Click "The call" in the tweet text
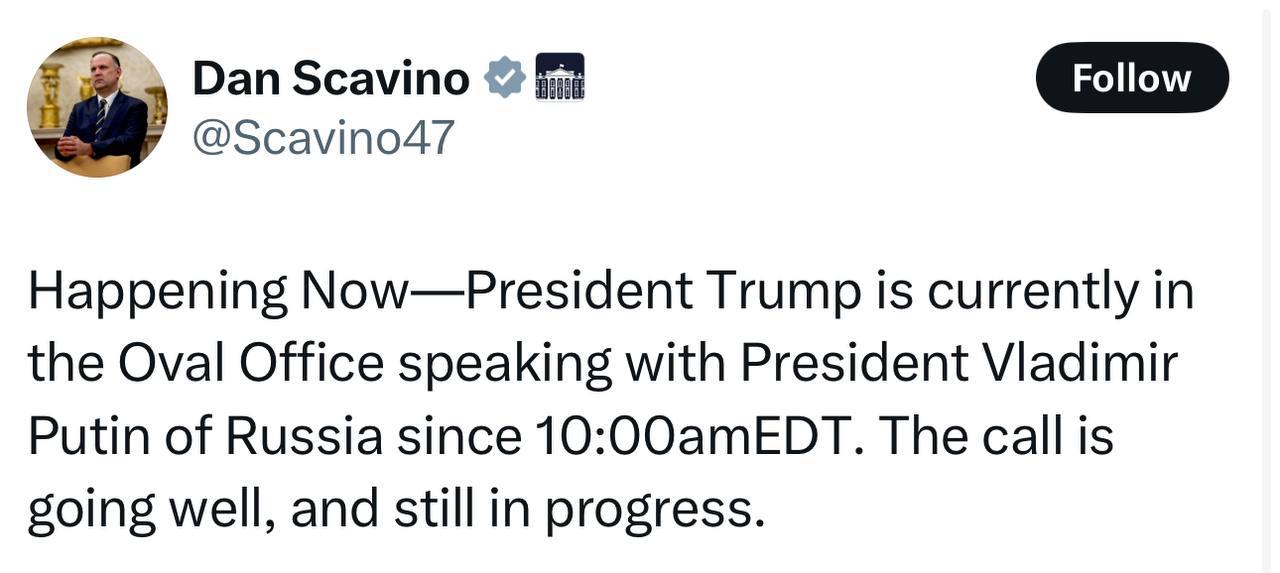 (967, 436)
